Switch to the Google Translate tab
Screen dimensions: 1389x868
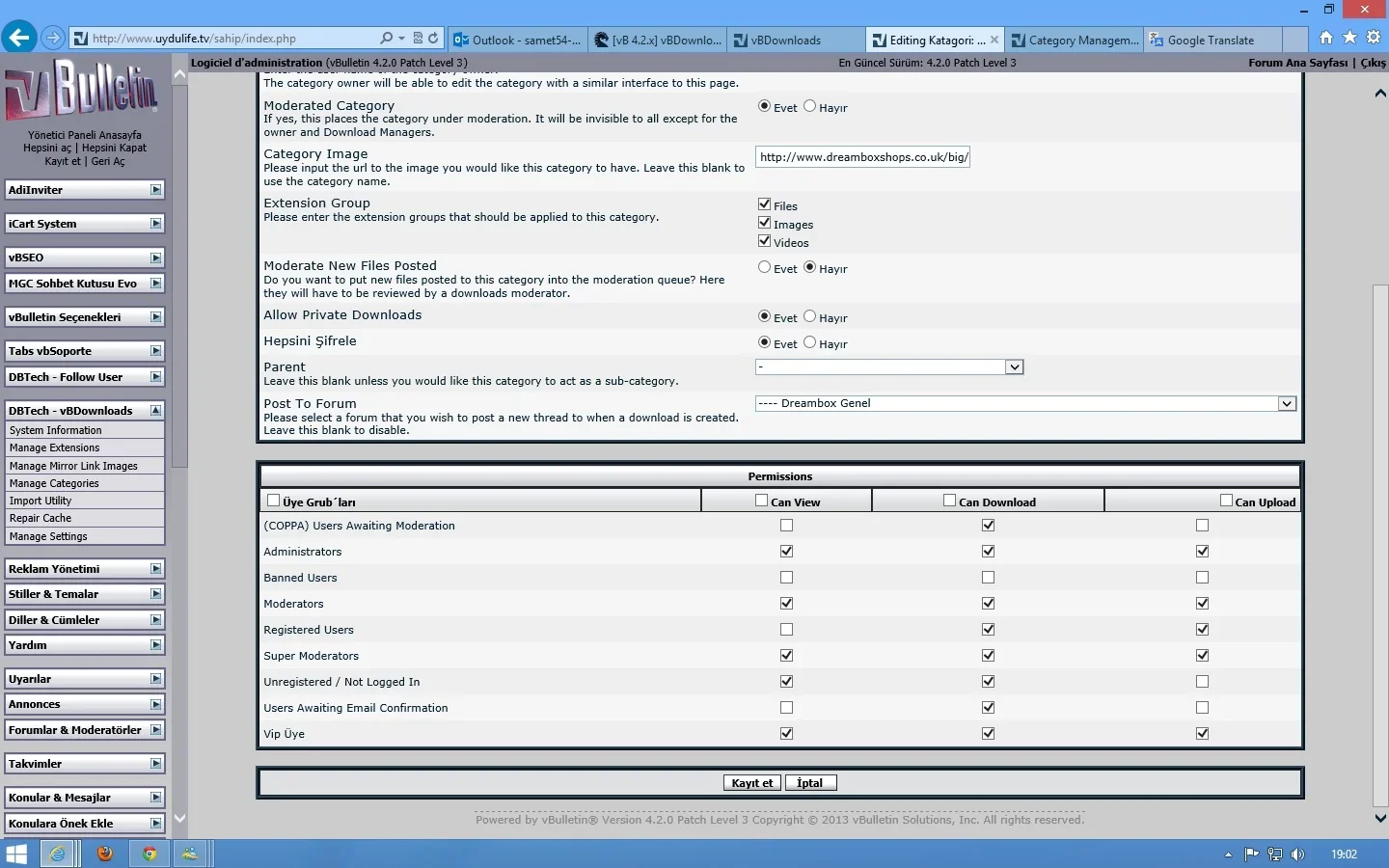pos(1213,40)
